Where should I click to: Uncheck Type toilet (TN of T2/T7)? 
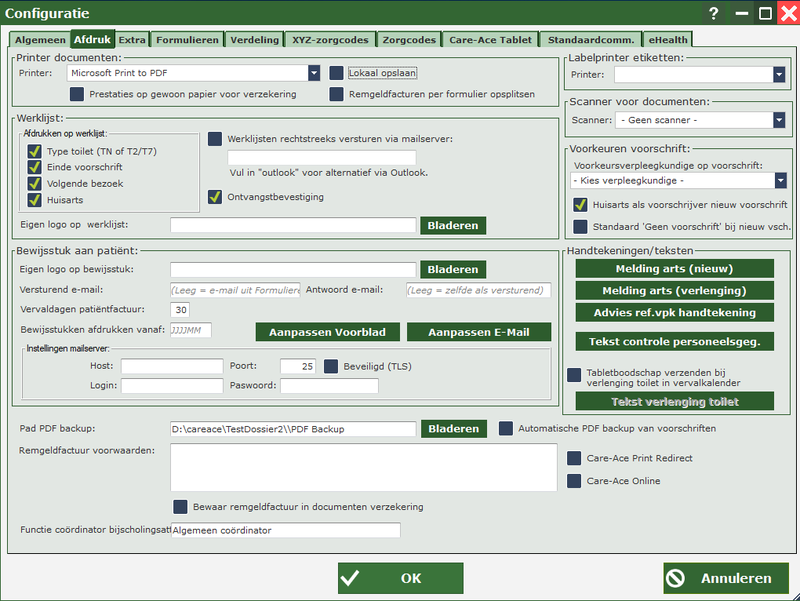click(34, 151)
